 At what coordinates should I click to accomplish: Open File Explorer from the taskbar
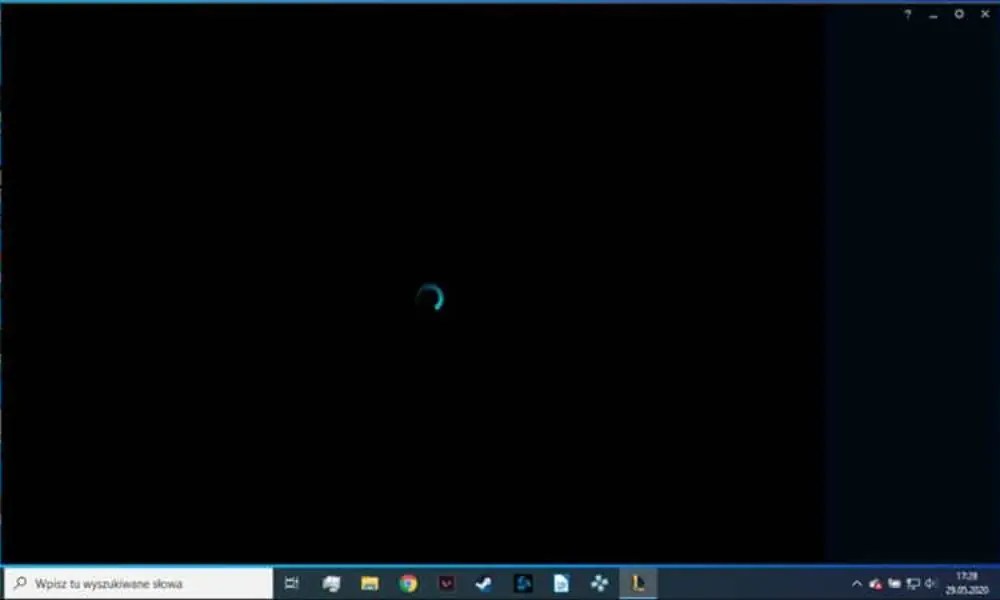[x=370, y=584]
